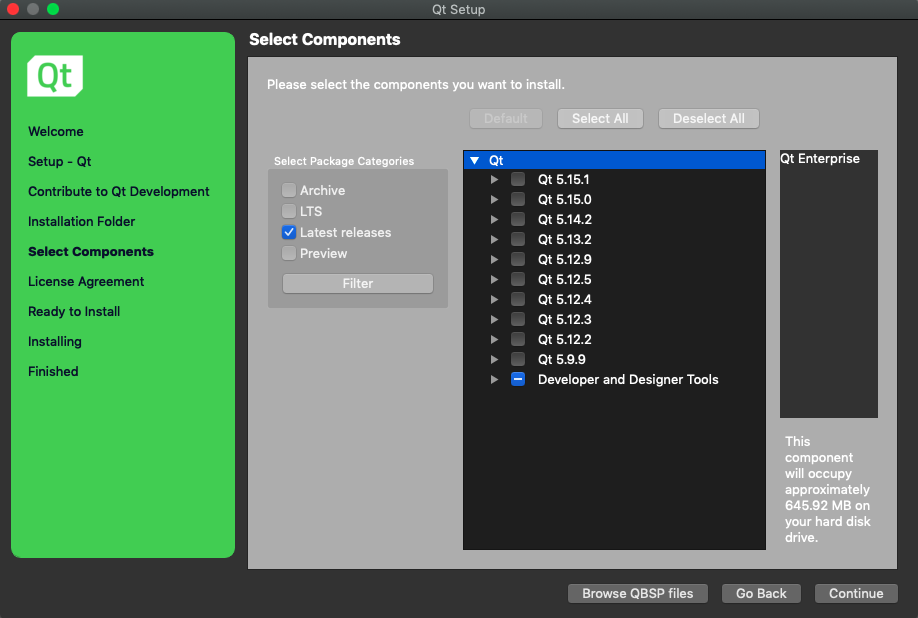Image resolution: width=918 pixels, height=618 pixels.
Task: Click the green Qt logo icon
Action: click(x=55, y=76)
